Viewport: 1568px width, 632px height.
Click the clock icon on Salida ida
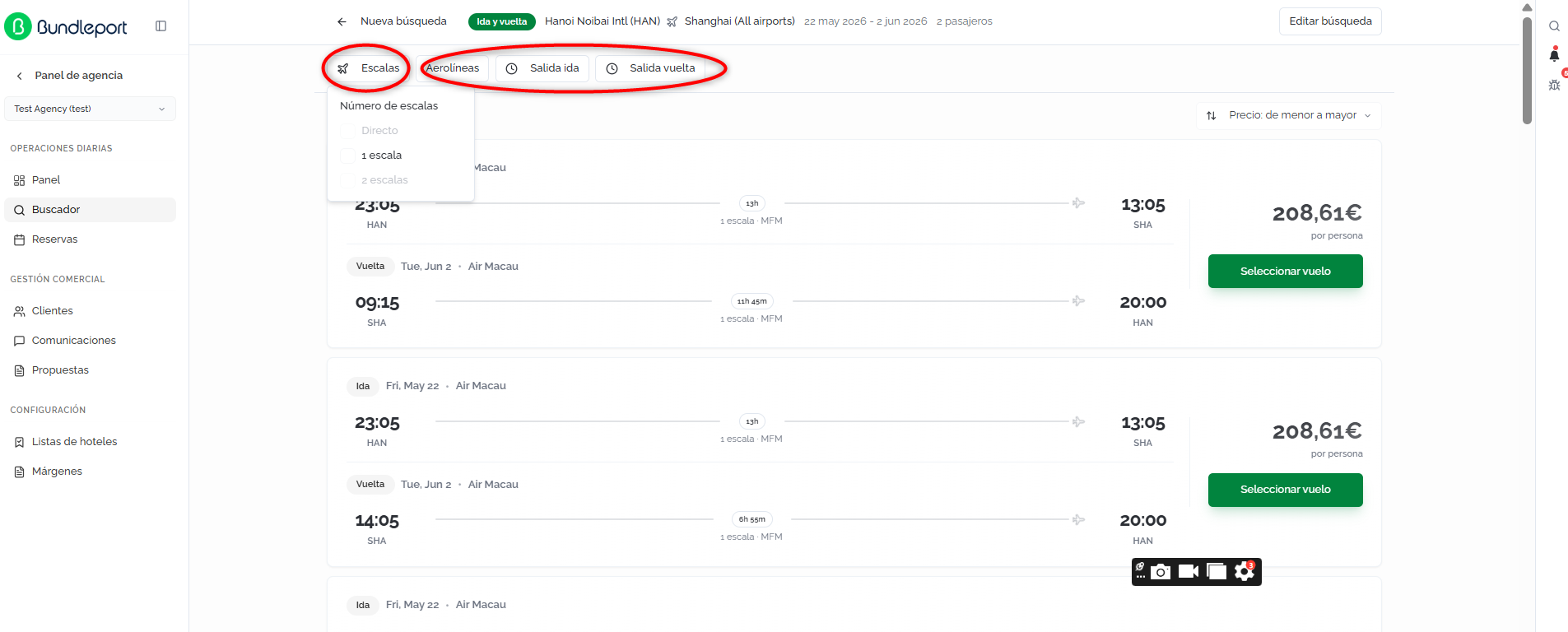tap(511, 68)
